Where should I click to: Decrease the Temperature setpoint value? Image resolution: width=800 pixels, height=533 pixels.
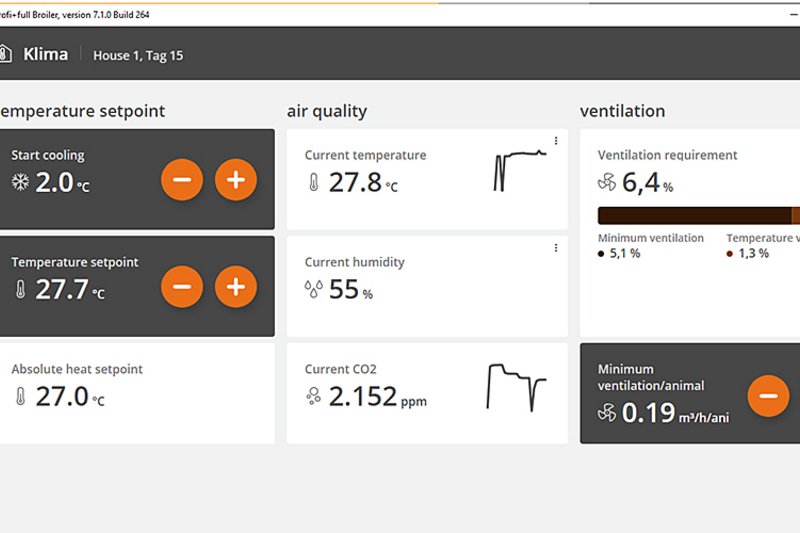coord(182,288)
